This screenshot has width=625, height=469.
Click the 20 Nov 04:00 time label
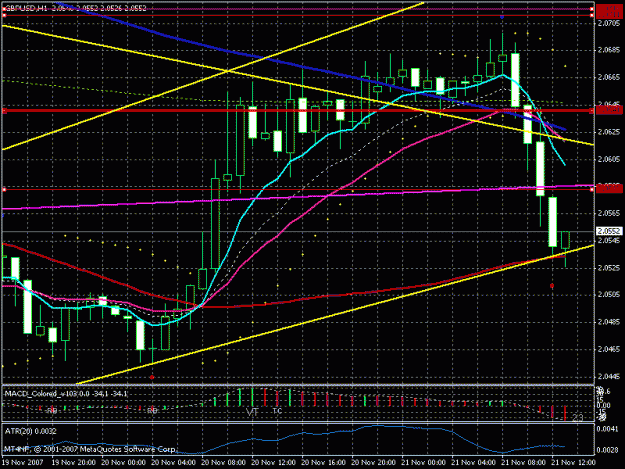pyautogui.click(x=173, y=462)
